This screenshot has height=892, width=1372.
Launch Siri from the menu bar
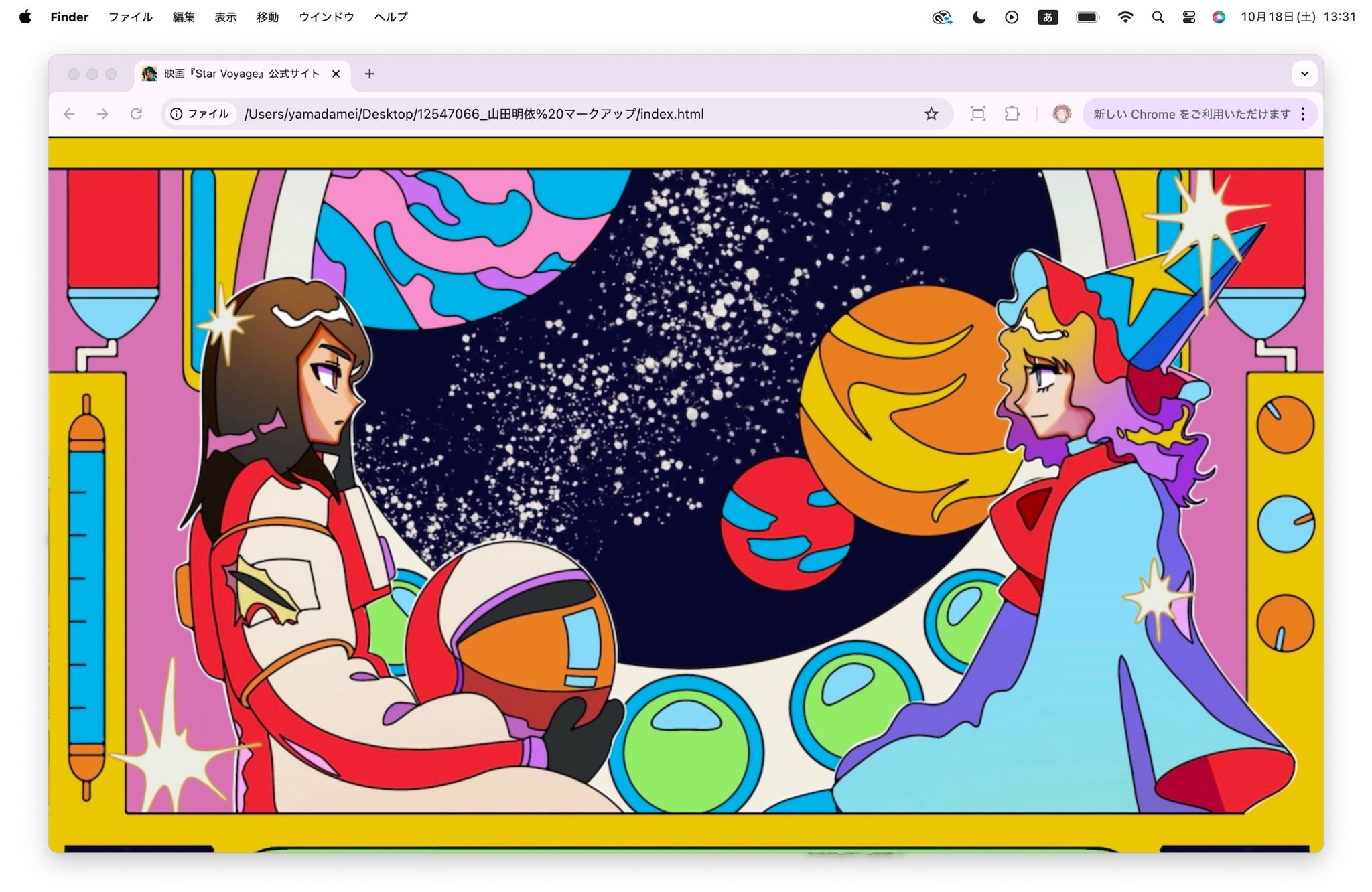pos(1219,17)
